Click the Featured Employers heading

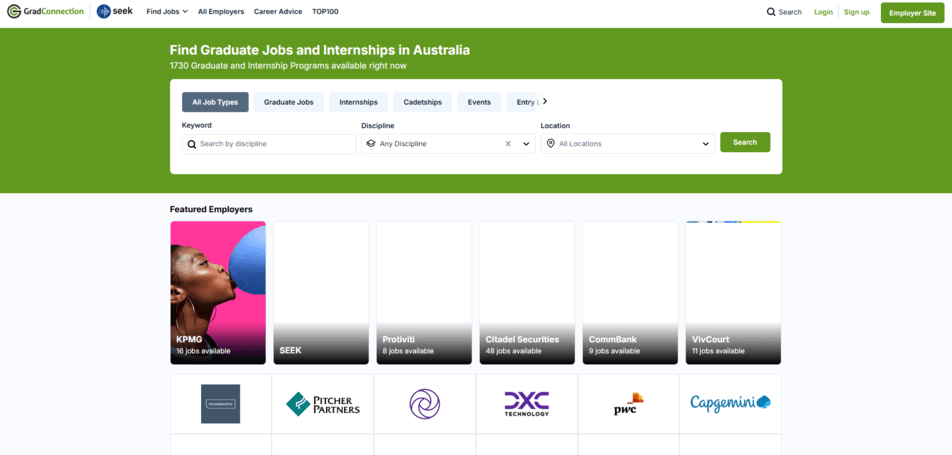(x=211, y=209)
